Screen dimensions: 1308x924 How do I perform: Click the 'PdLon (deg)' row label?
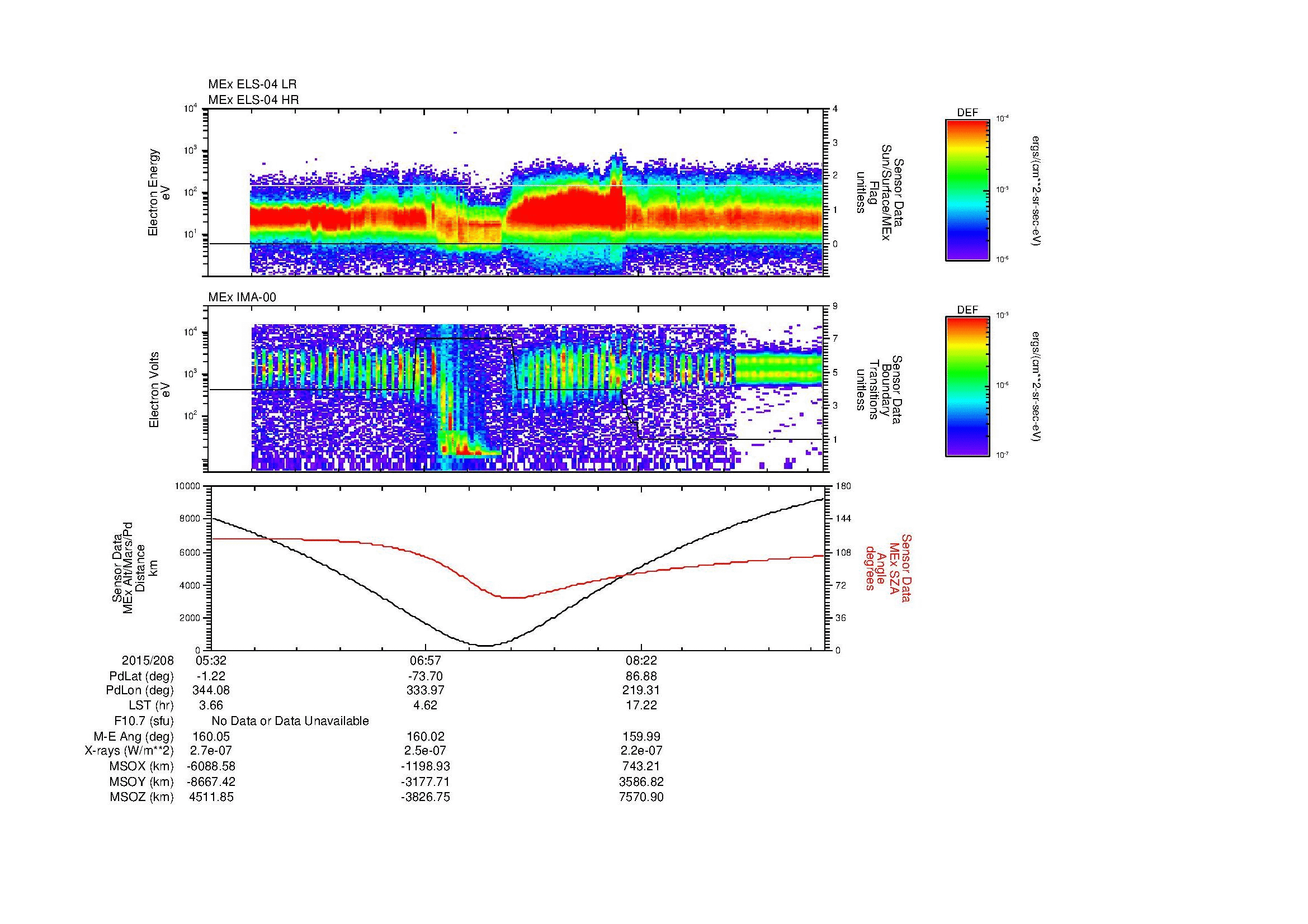click(x=140, y=690)
